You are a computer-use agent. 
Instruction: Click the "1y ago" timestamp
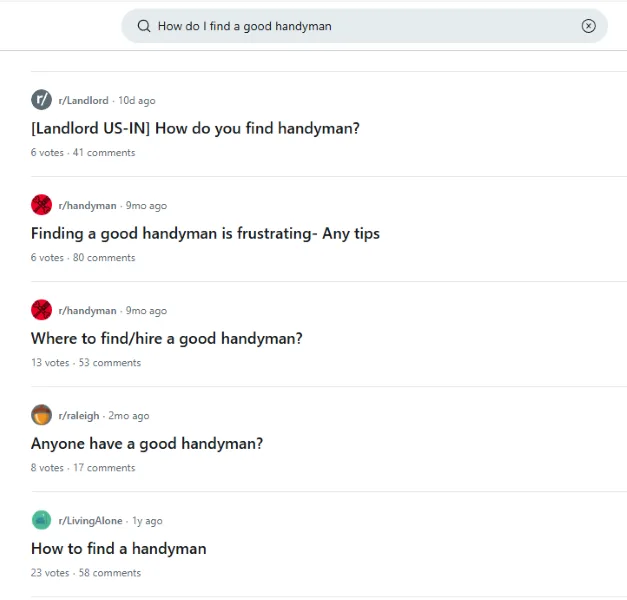click(x=148, y=521)
